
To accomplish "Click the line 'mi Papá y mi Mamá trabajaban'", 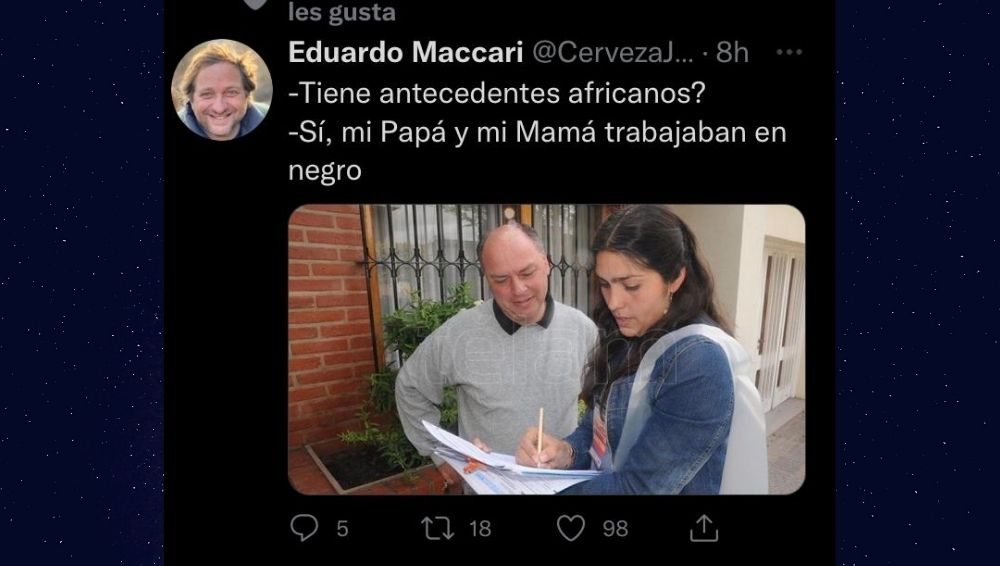I will pyautogui.click(x=544, y=133).
